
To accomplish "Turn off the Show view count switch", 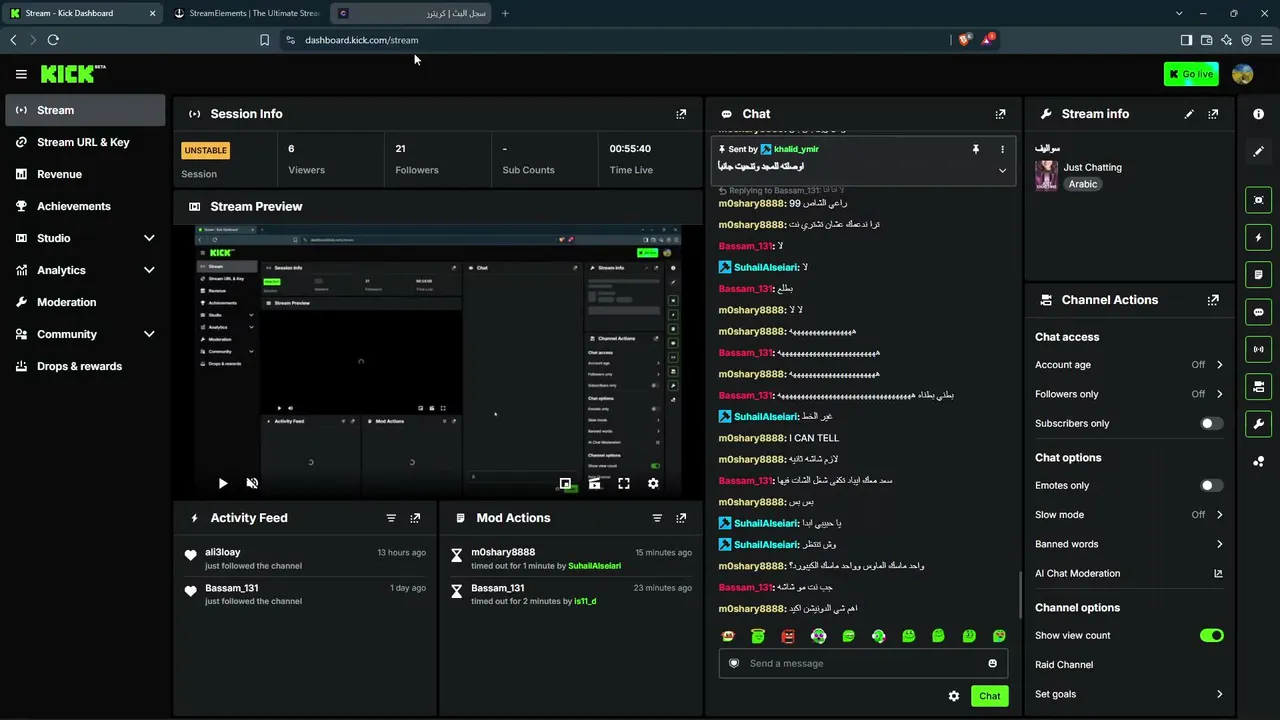I will click(1211, 635).
